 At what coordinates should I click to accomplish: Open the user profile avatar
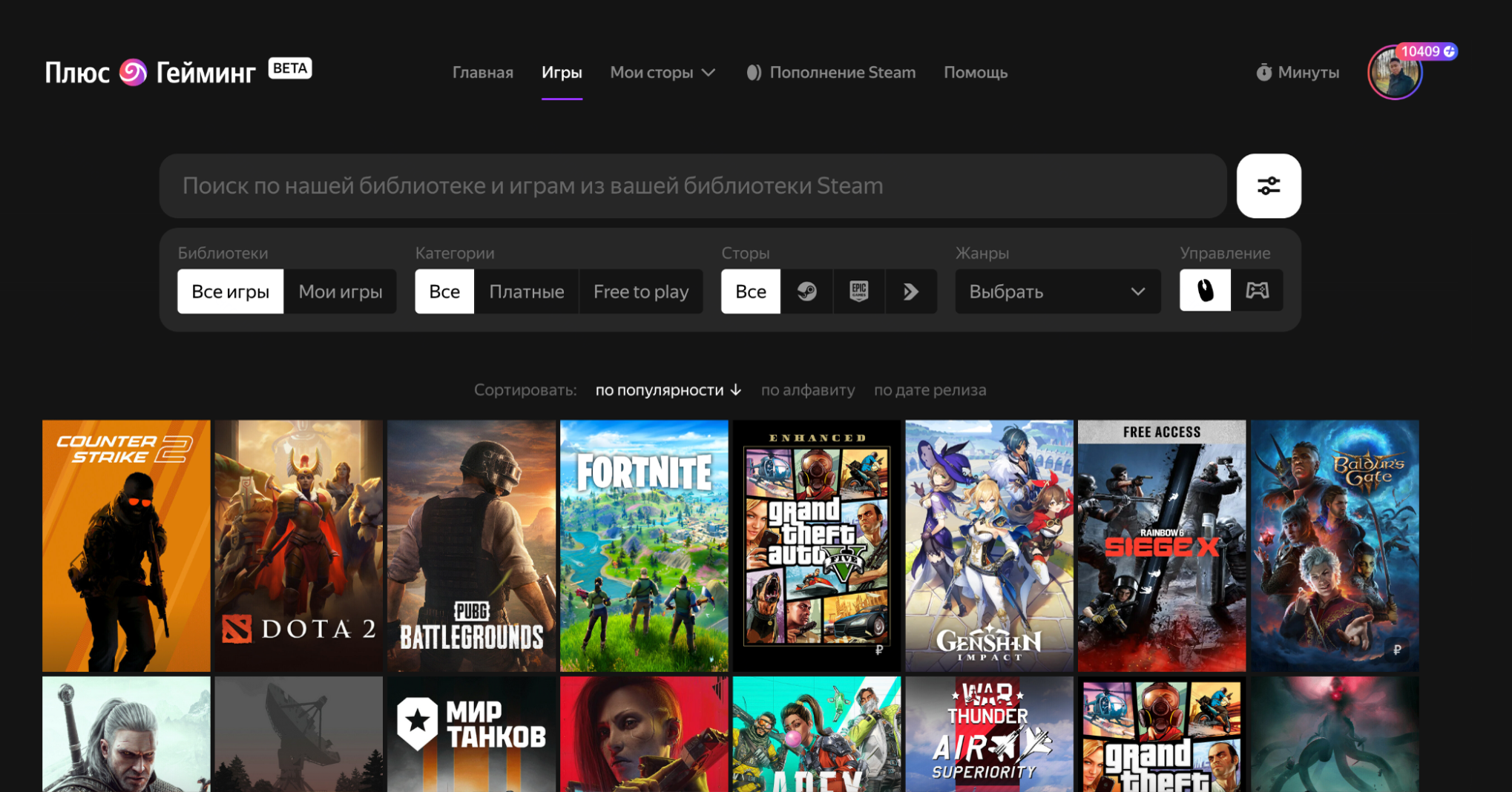1394,73
